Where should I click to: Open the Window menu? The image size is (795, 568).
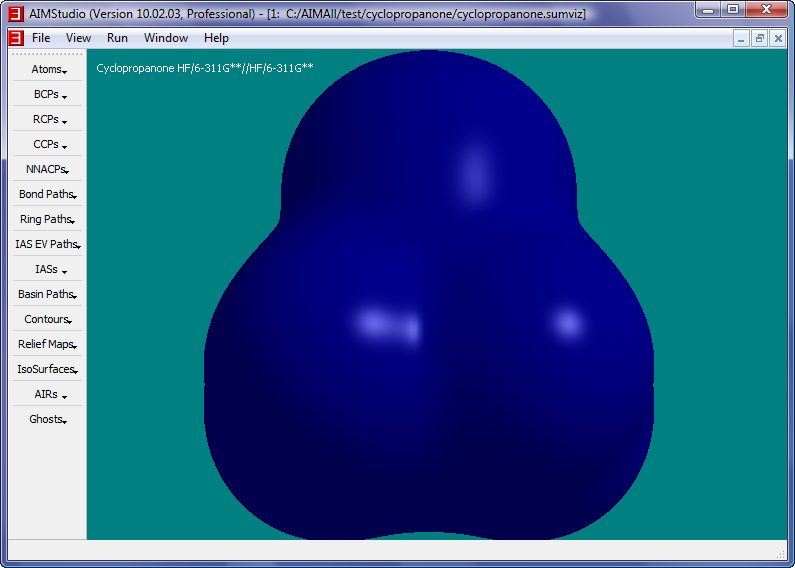coord(165,38)
